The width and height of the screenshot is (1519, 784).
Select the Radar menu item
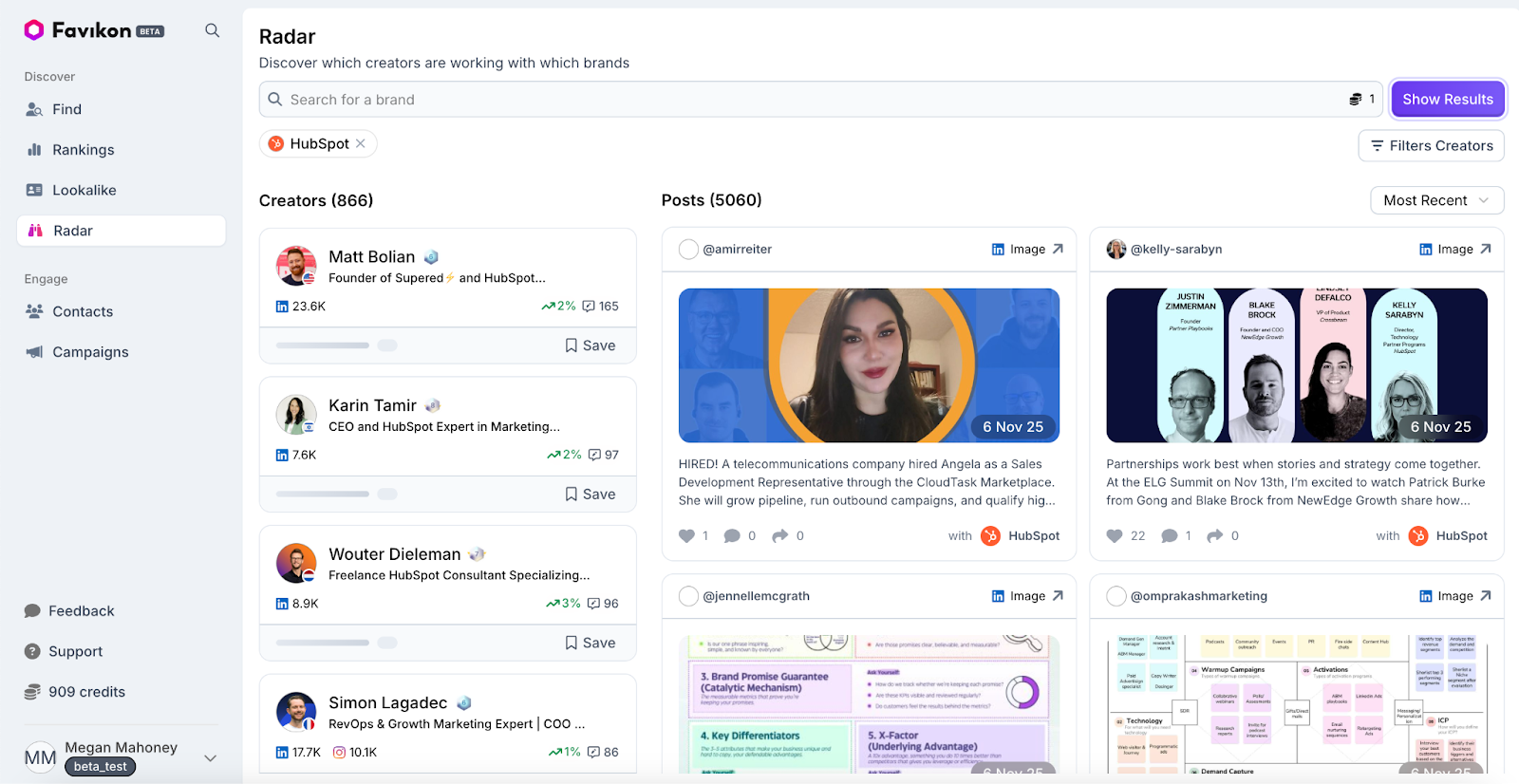122,231
